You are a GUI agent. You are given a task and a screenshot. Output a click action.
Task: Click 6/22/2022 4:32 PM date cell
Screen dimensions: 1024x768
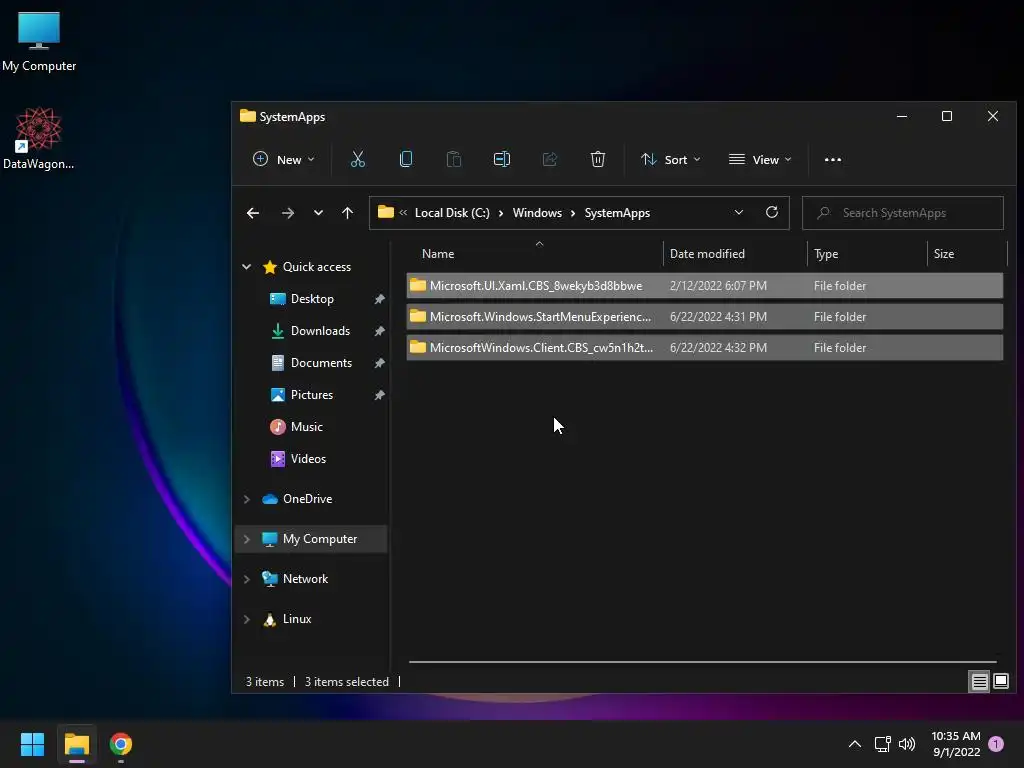718,347
